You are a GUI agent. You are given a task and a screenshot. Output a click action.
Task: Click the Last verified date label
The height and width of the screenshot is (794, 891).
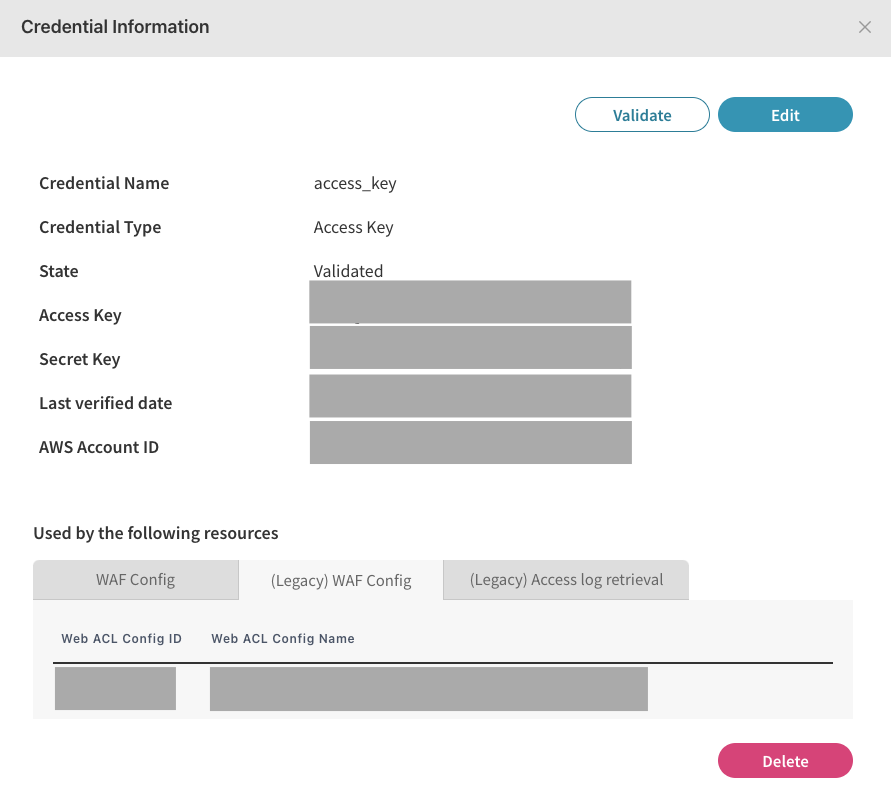pos(105,403)
